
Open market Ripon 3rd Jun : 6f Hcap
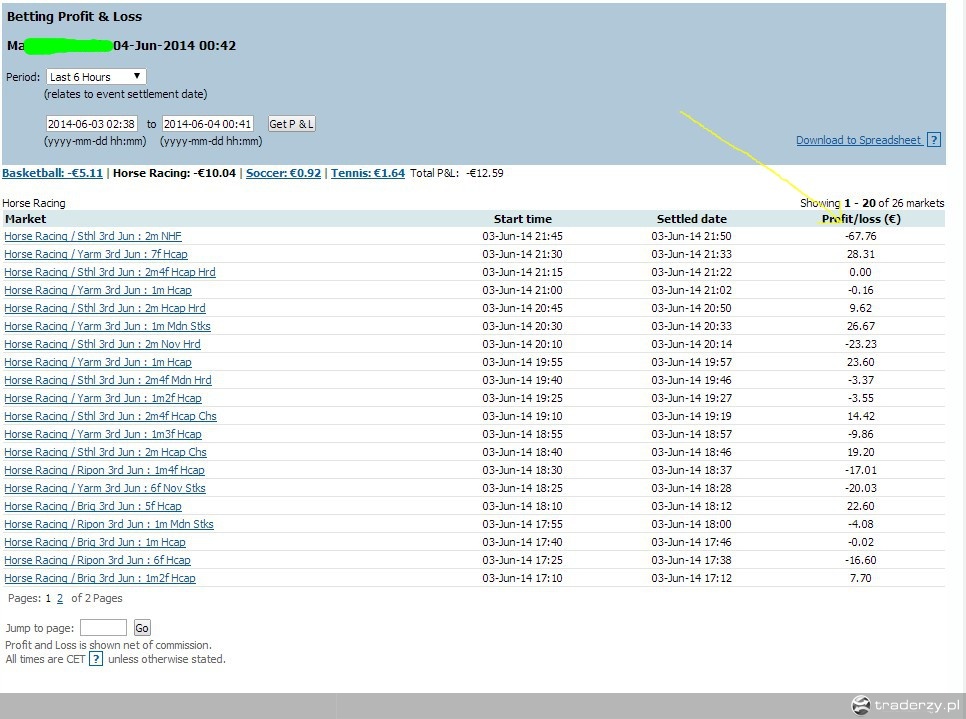(97, 560)
